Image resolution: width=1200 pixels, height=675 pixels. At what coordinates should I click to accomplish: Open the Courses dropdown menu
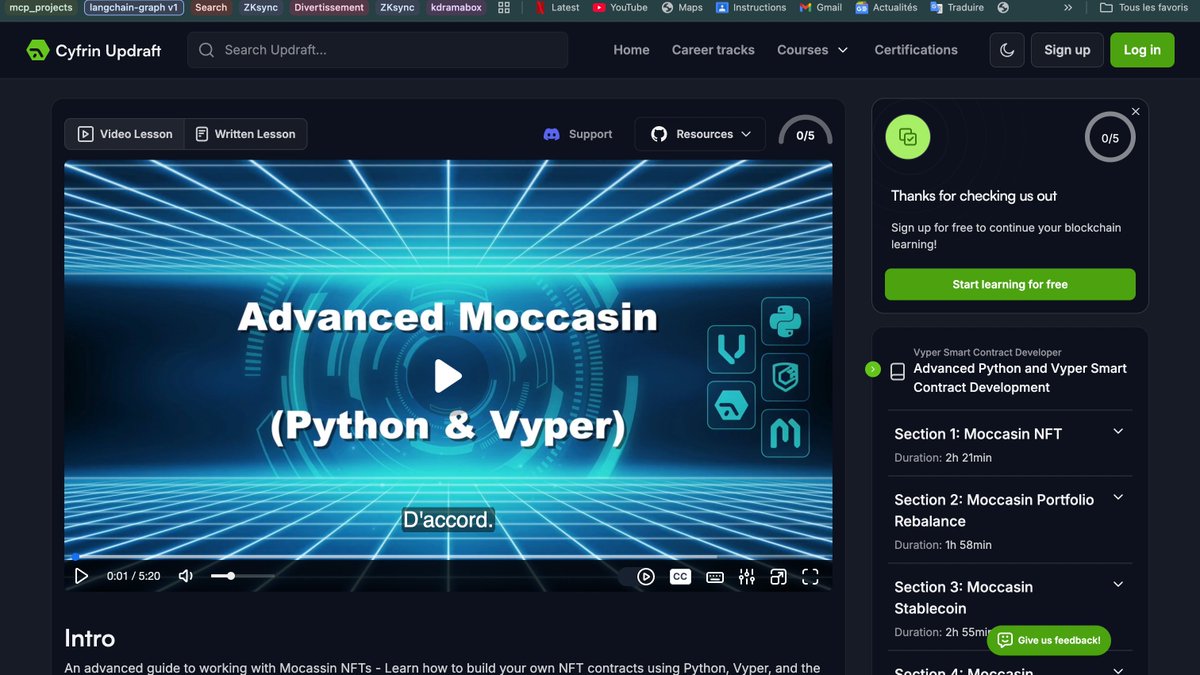(812, 50)
